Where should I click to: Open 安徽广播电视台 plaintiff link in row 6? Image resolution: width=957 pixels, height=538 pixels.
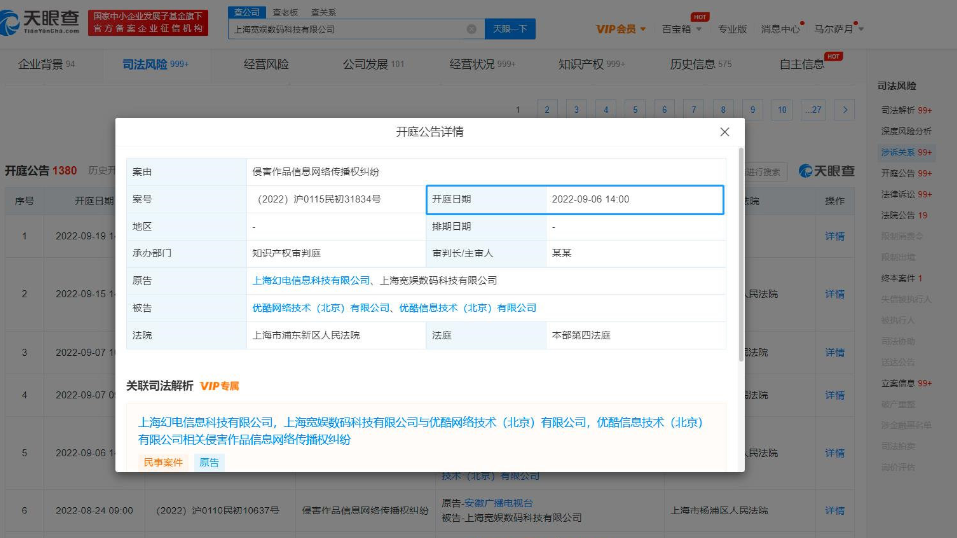498,503
